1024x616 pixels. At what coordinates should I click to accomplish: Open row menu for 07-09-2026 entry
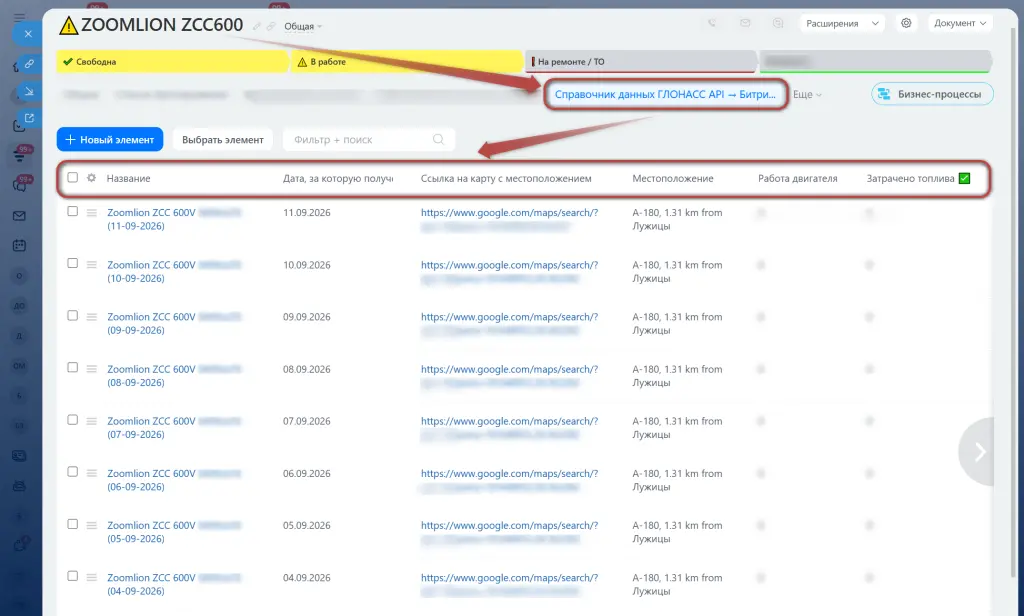pyautogui.click(x=91, y=421)
